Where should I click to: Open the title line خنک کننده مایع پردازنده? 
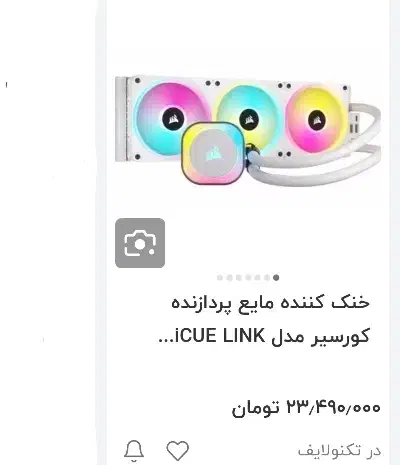click(270, 303)
